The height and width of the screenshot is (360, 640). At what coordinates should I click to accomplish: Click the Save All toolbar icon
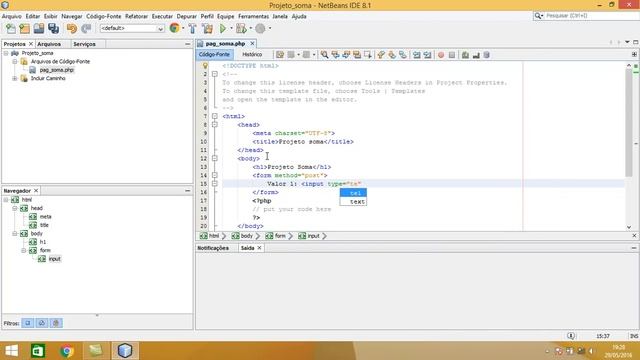53,28
